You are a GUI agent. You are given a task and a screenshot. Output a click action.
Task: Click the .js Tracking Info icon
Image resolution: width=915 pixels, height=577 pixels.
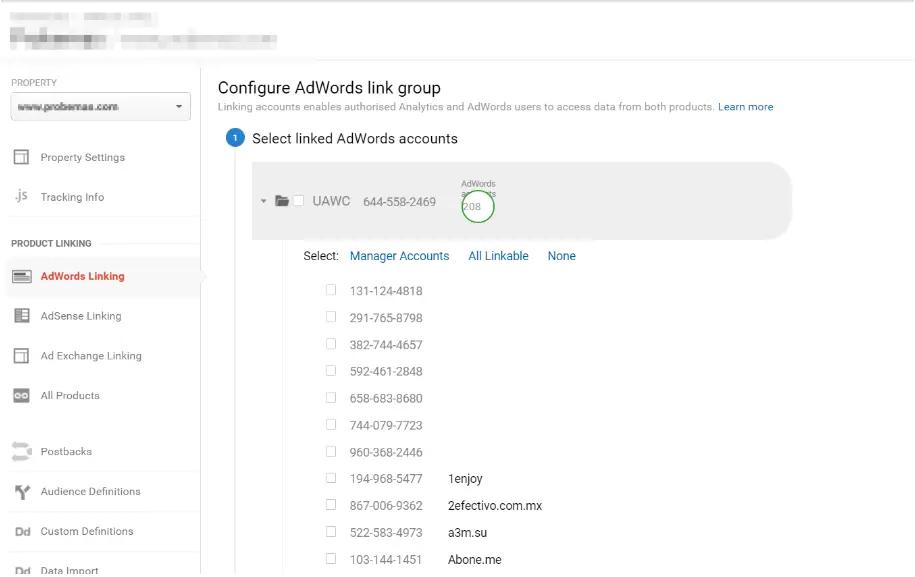pyautogui.click(x=22, y=196)
